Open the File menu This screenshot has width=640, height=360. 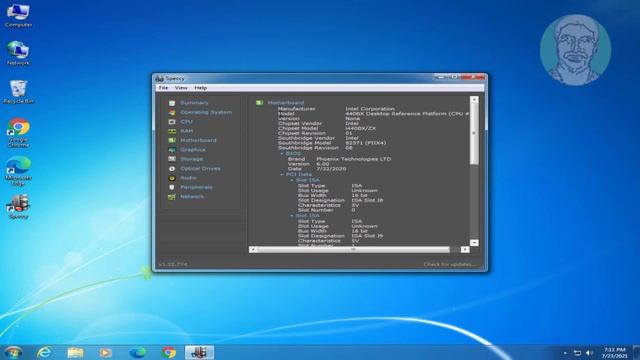(163, 88)
